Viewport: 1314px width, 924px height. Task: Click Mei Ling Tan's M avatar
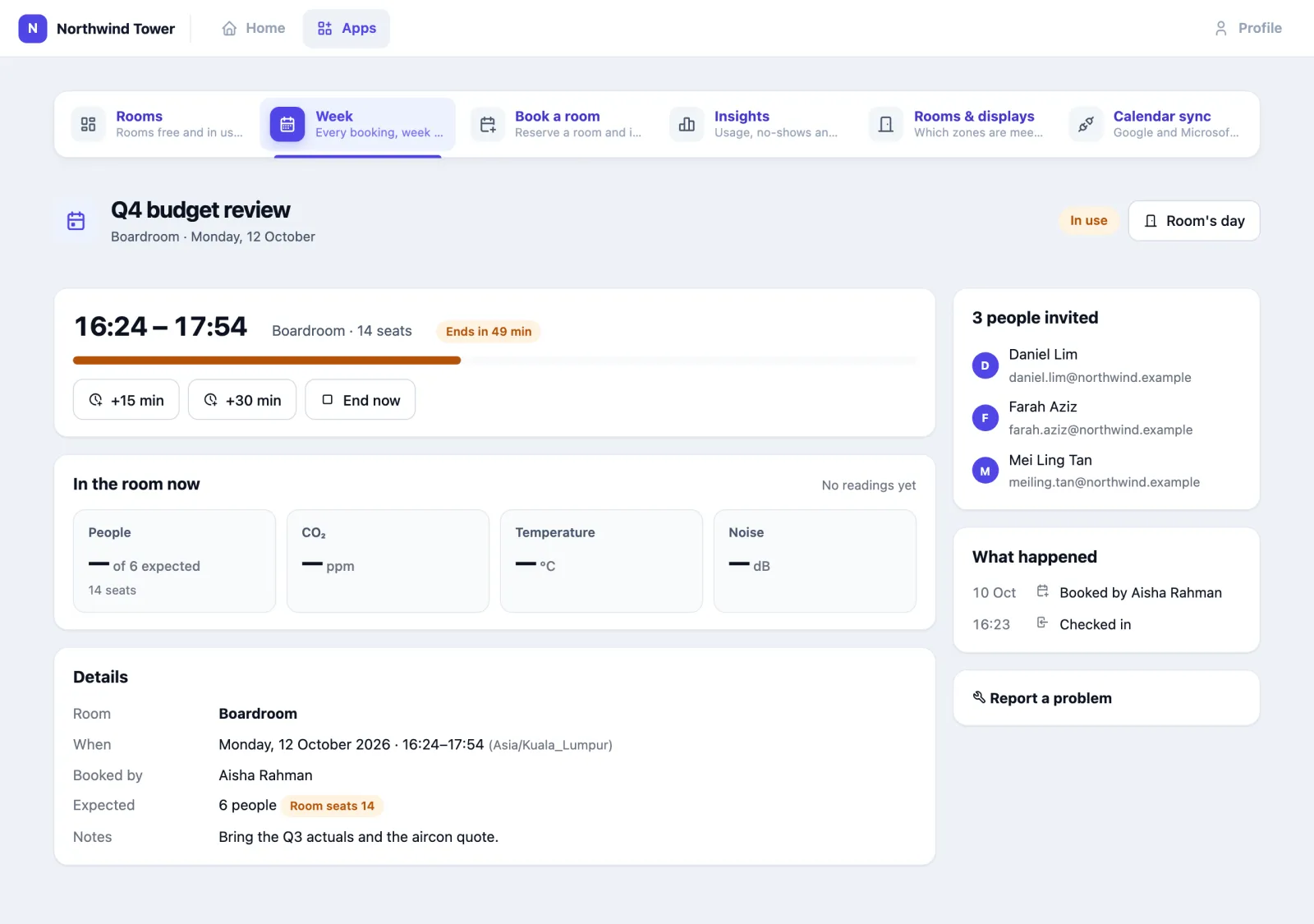tap(985, 471)
